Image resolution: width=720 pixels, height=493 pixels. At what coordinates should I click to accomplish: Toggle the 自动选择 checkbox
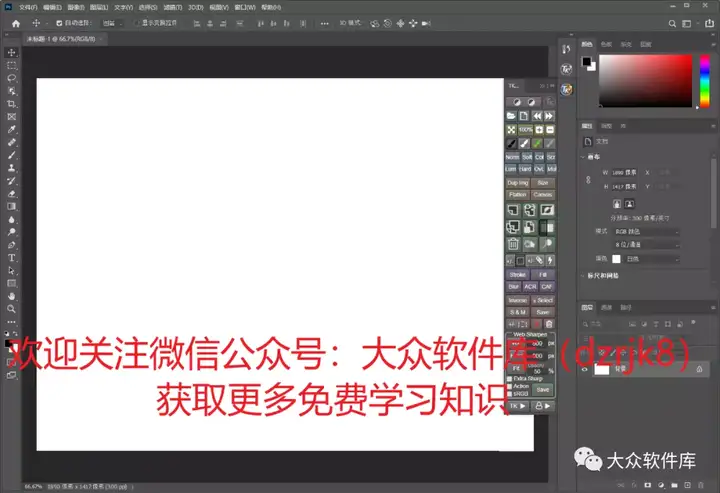(59, 23)
